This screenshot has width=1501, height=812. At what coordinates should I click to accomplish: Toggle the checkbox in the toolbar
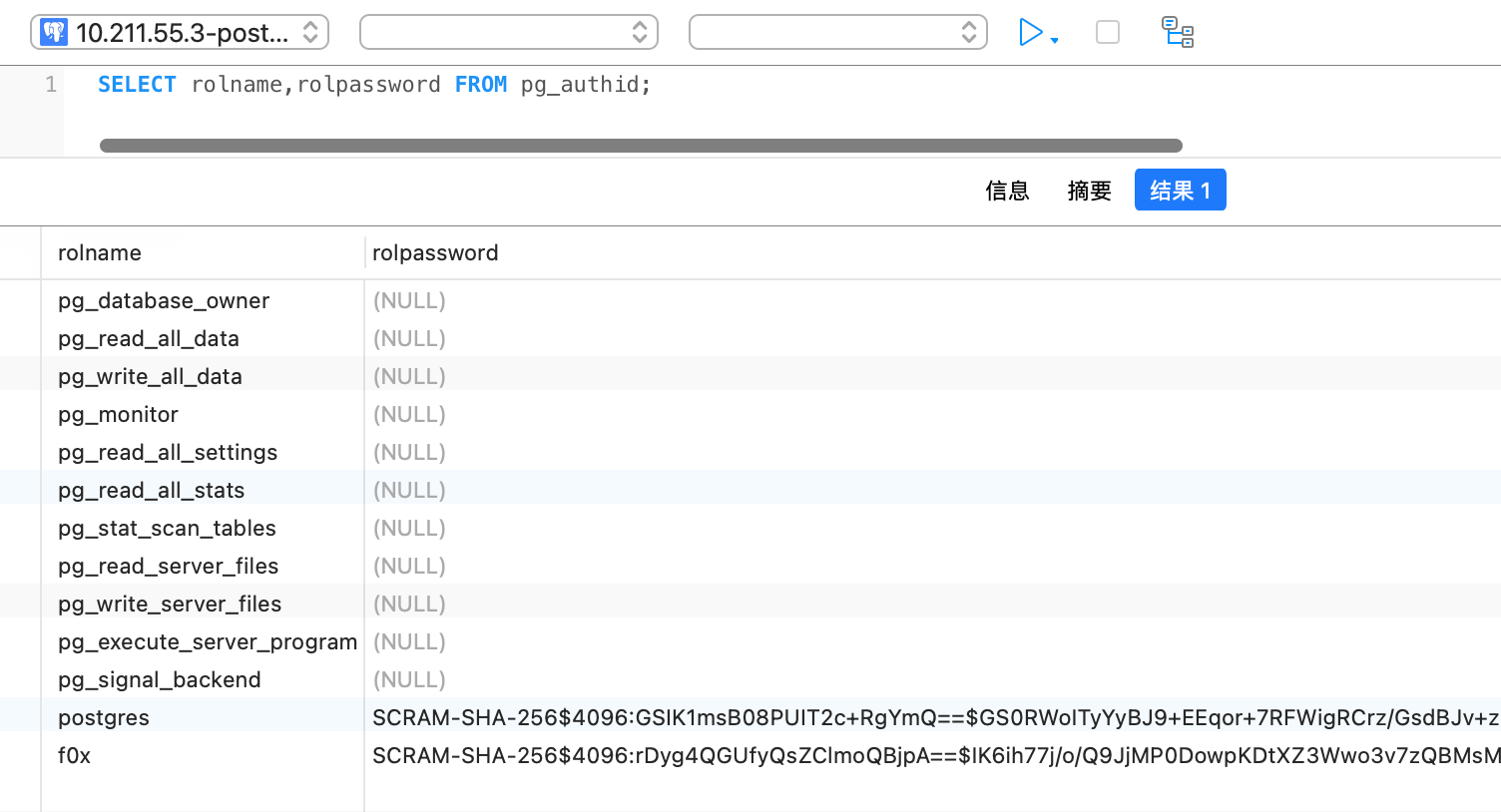point(1108,31)
